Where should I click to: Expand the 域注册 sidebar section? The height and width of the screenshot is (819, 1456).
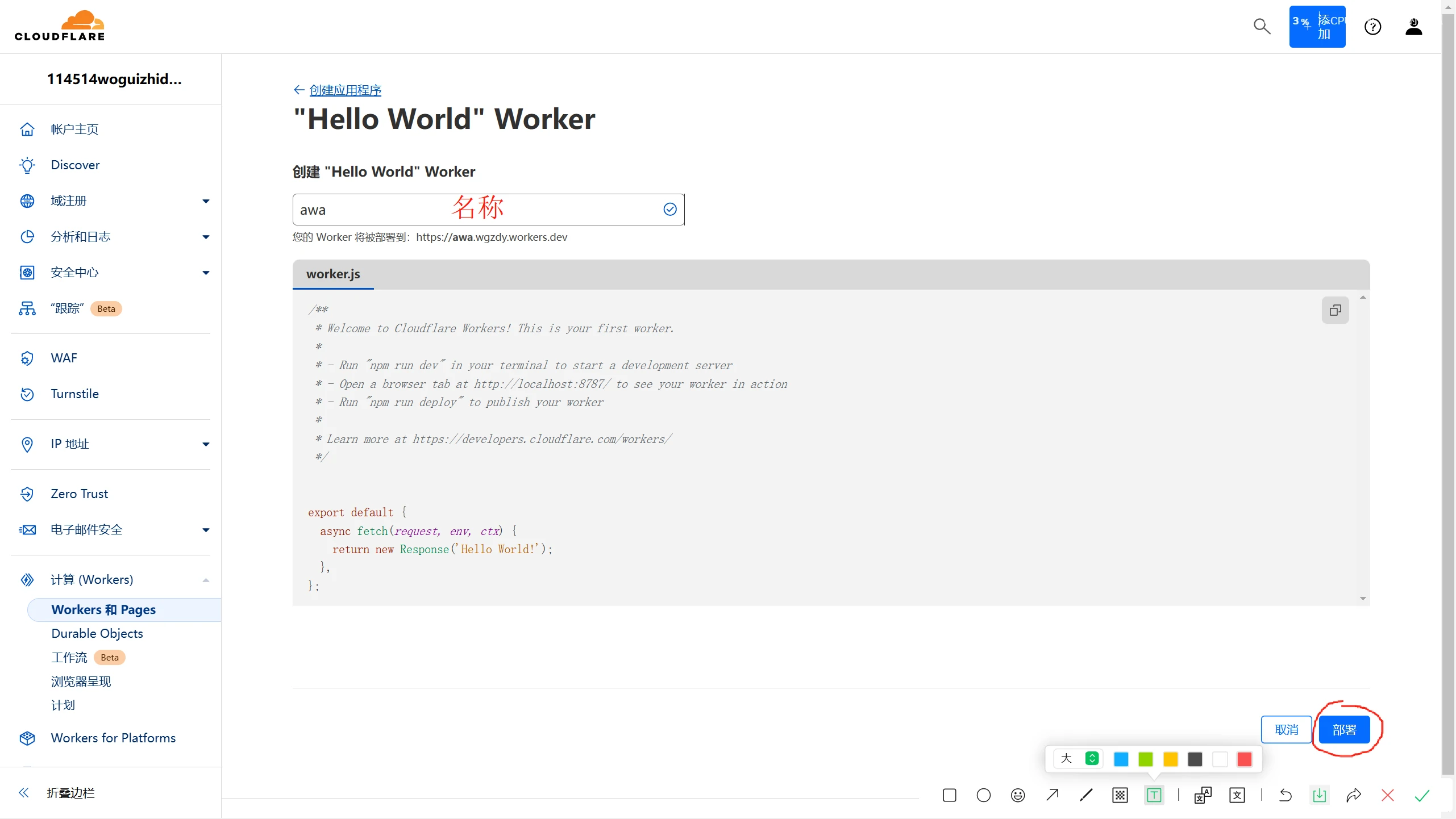pyautogui.click(x=206, y=201)
